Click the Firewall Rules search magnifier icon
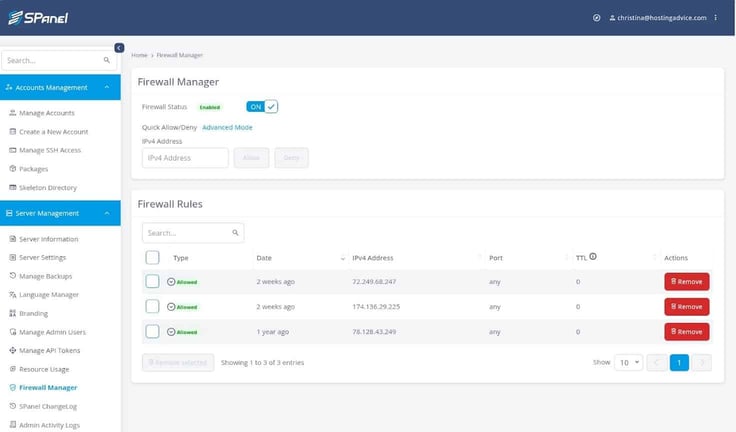The height and width of the screenshot is (432, 736). [235, 232]
